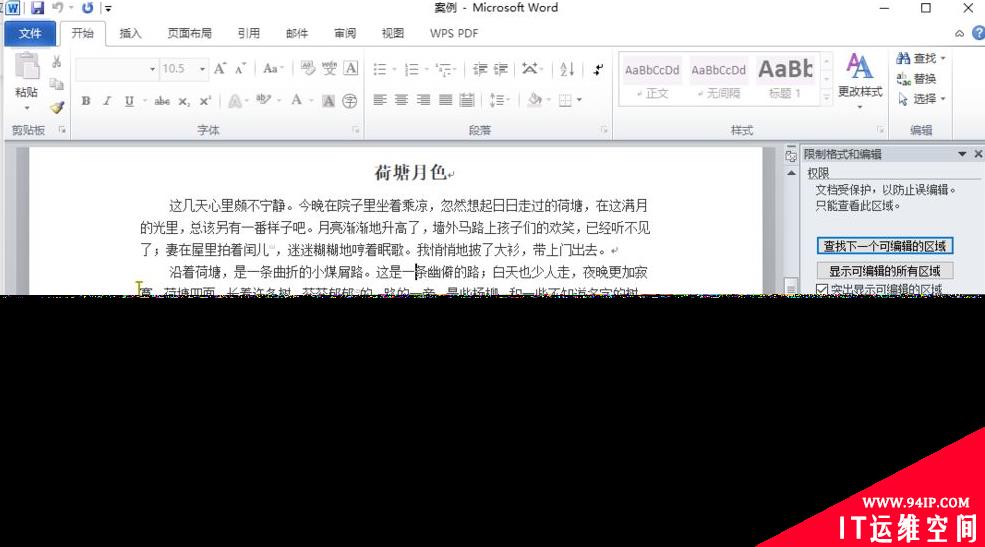Click the Enclose Characters (字) icon
Image resolution: width=985 pixels, height=547 pixels.
[350, 100]
